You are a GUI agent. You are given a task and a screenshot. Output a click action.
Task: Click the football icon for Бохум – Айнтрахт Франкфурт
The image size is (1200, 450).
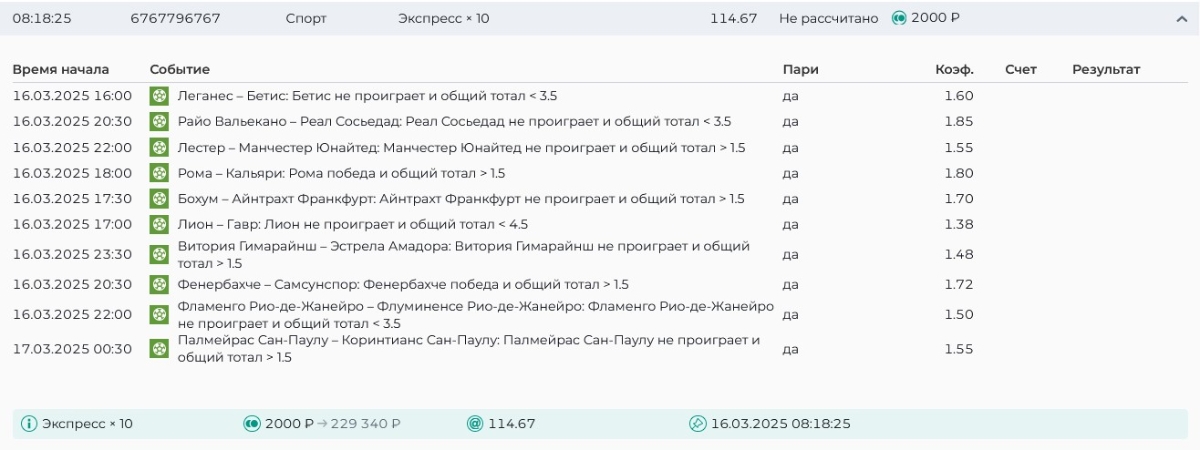[x=158, y=199]
